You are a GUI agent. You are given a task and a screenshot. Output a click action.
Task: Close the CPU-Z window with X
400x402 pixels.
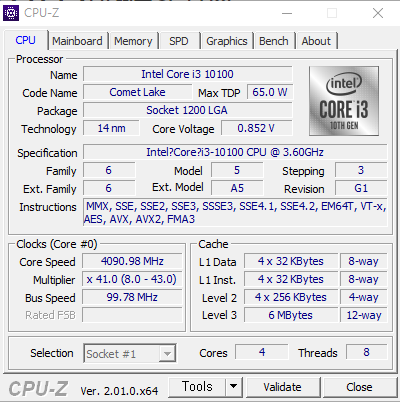[378, 13]
